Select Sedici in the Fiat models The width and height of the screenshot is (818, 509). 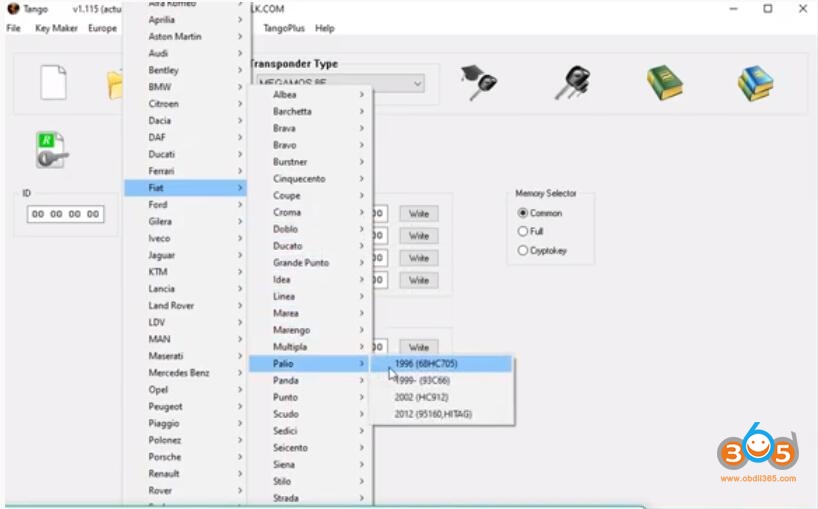click(x=310, y=431)
